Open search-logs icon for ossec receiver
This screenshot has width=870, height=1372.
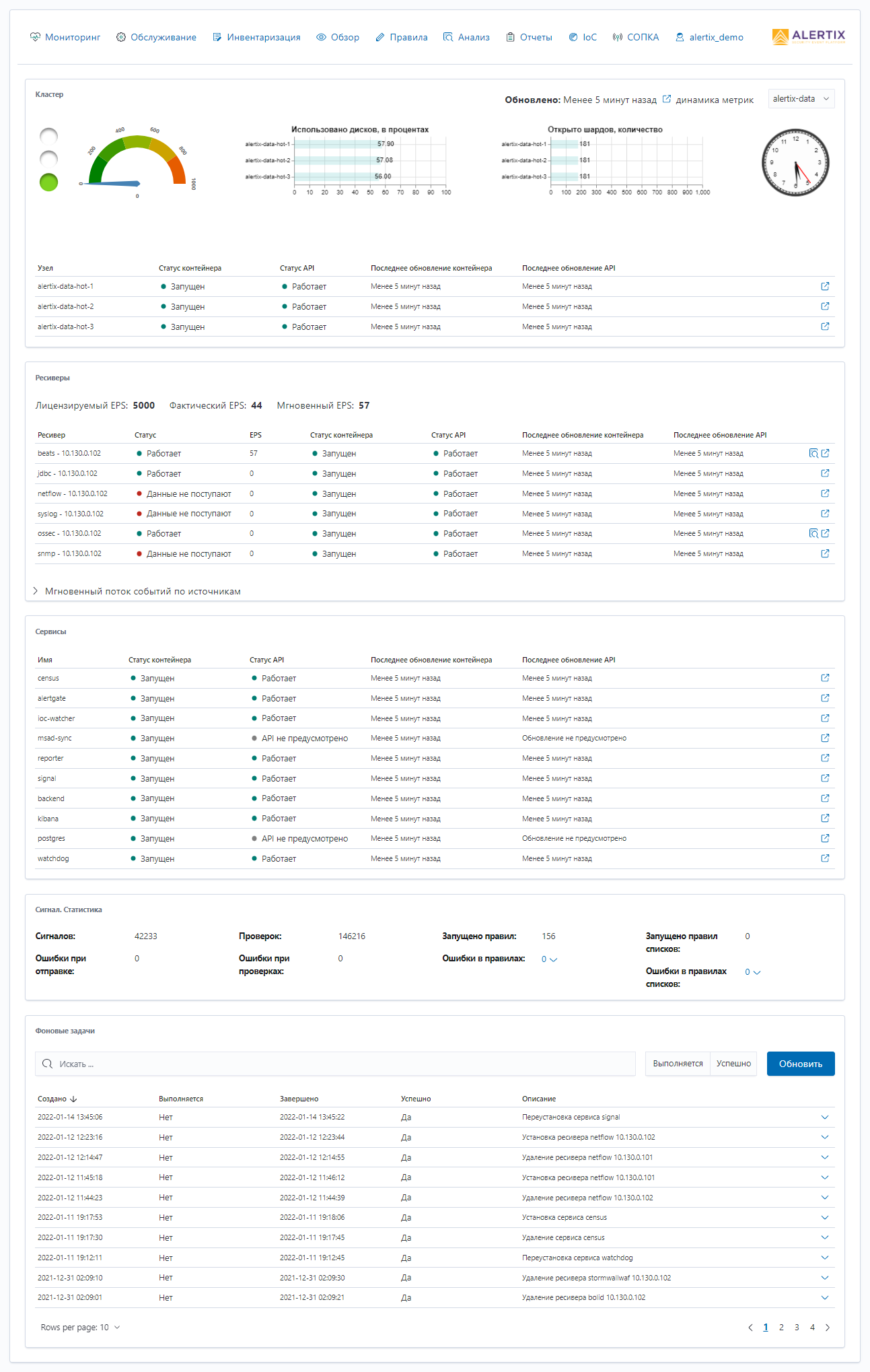coord(813,533)
